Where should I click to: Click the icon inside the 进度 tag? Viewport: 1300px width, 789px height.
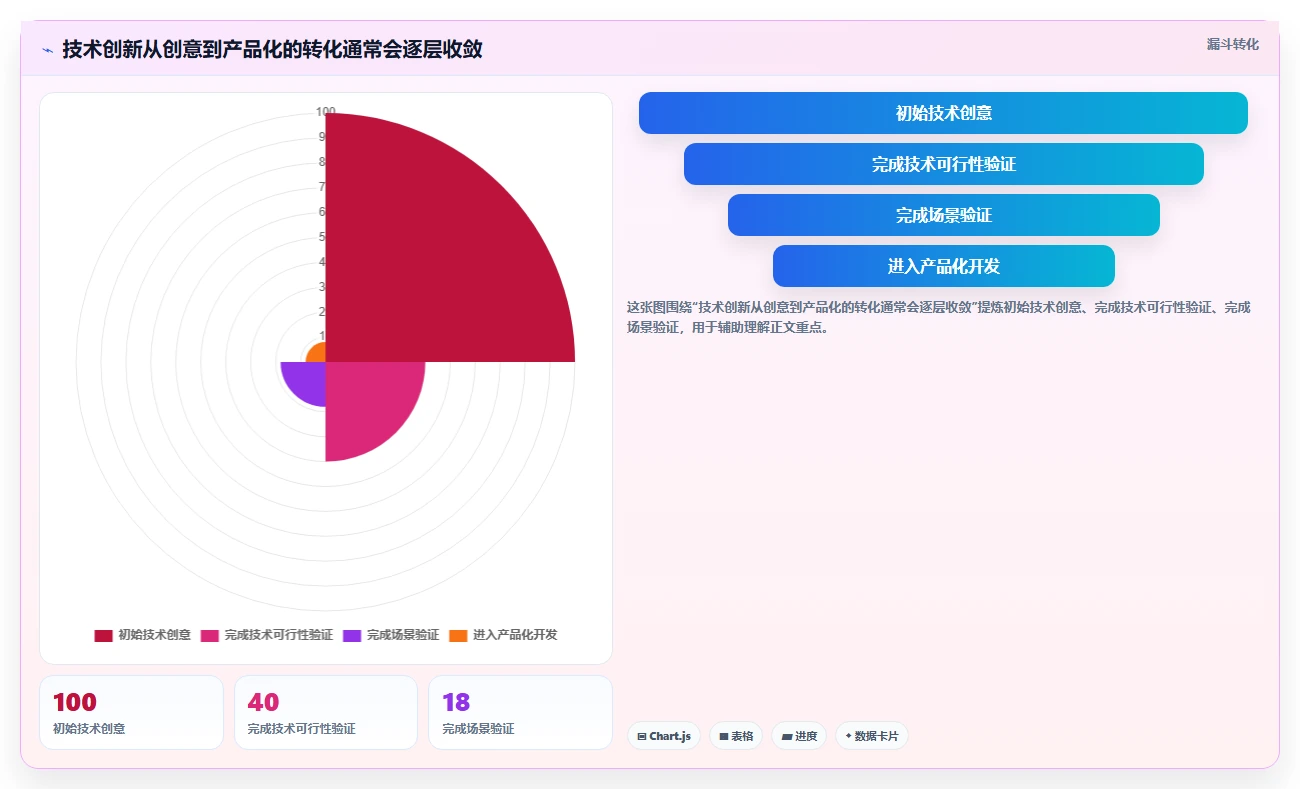(x=787, y=736)
